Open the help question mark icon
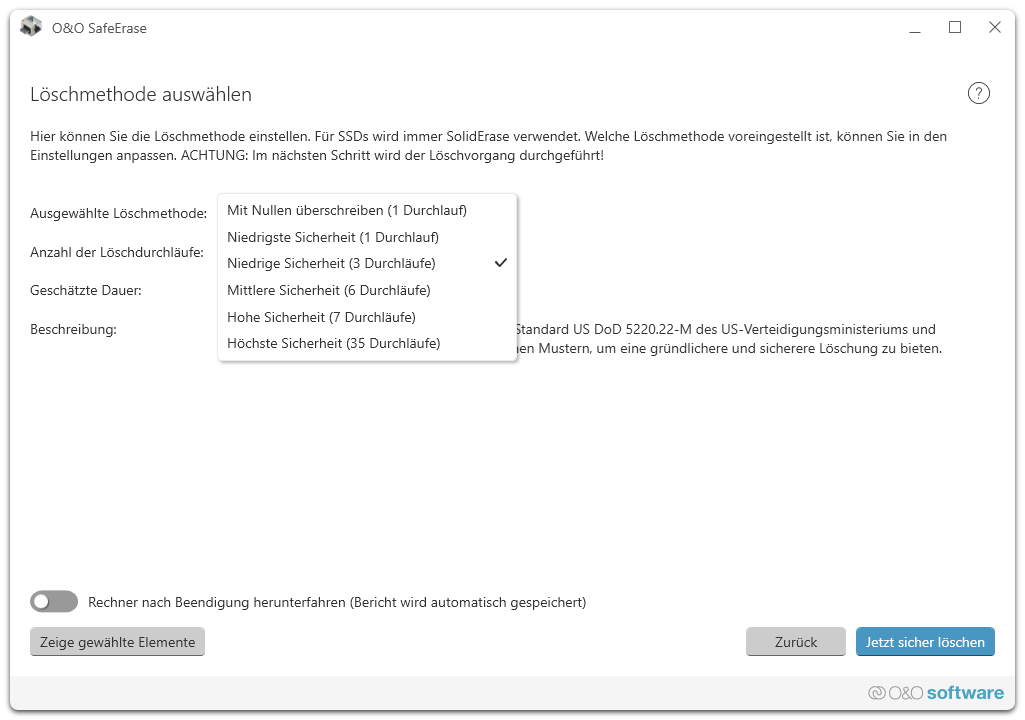The image size is (1025, 720). coord(978,94)
